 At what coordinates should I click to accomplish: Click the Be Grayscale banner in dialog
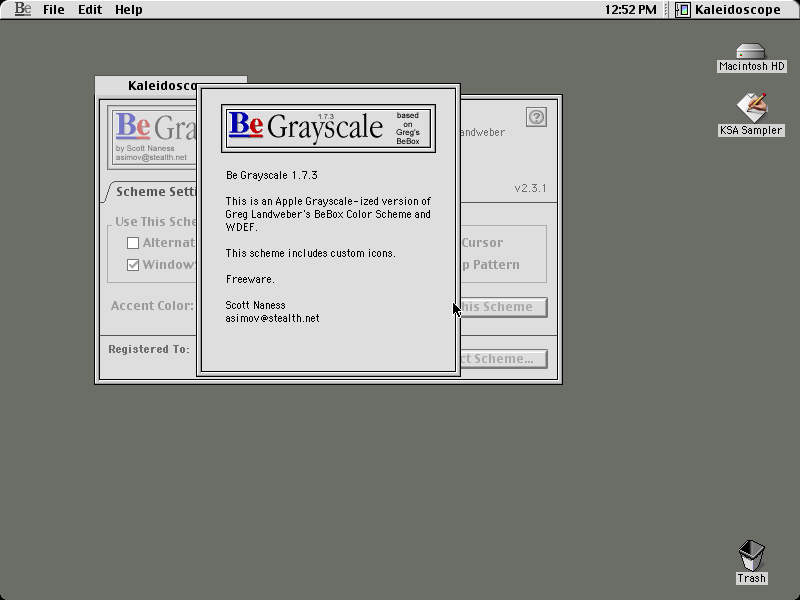click(x=328, y=128)
